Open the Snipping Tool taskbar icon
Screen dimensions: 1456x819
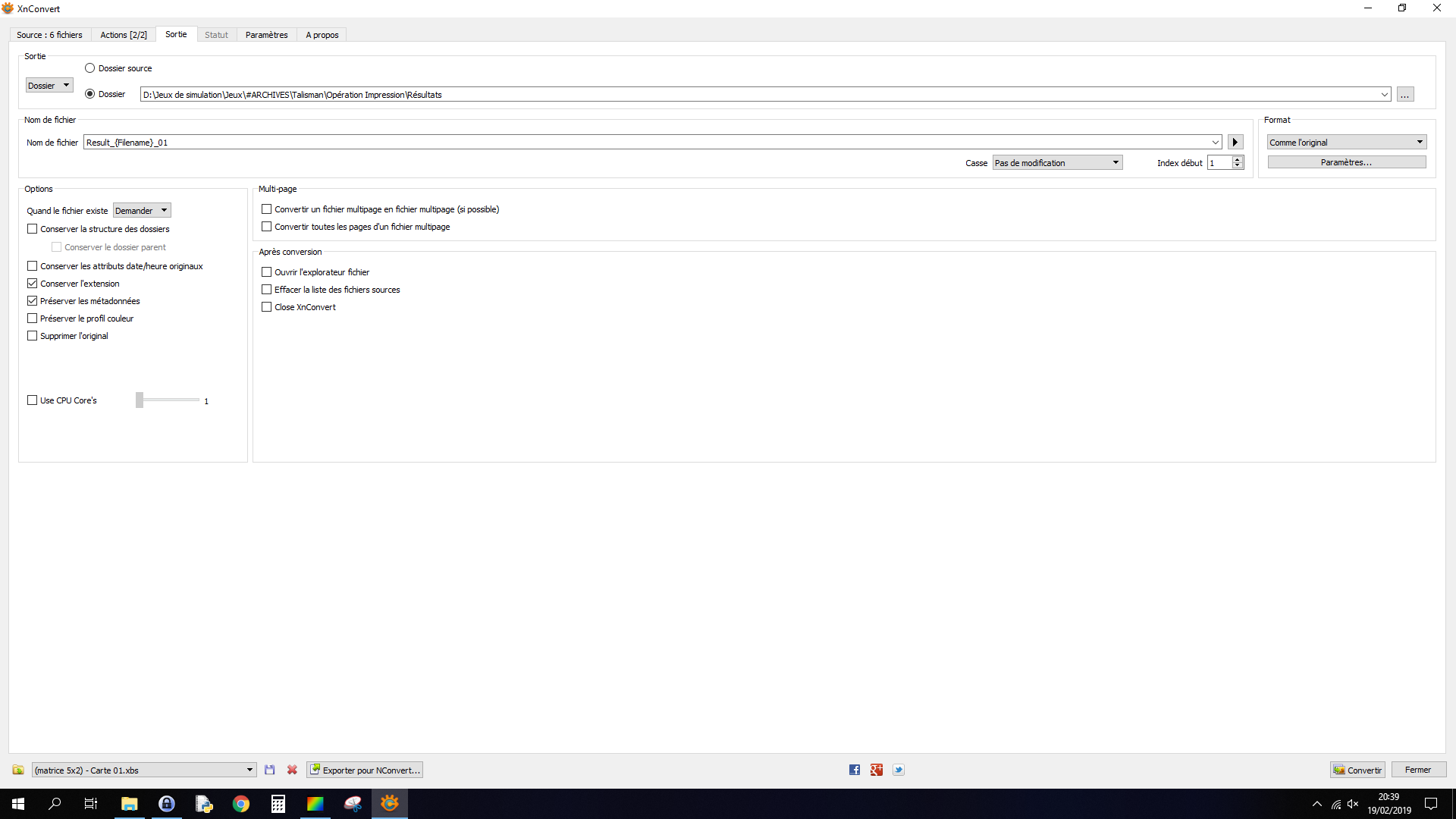[x=353, y=804]
